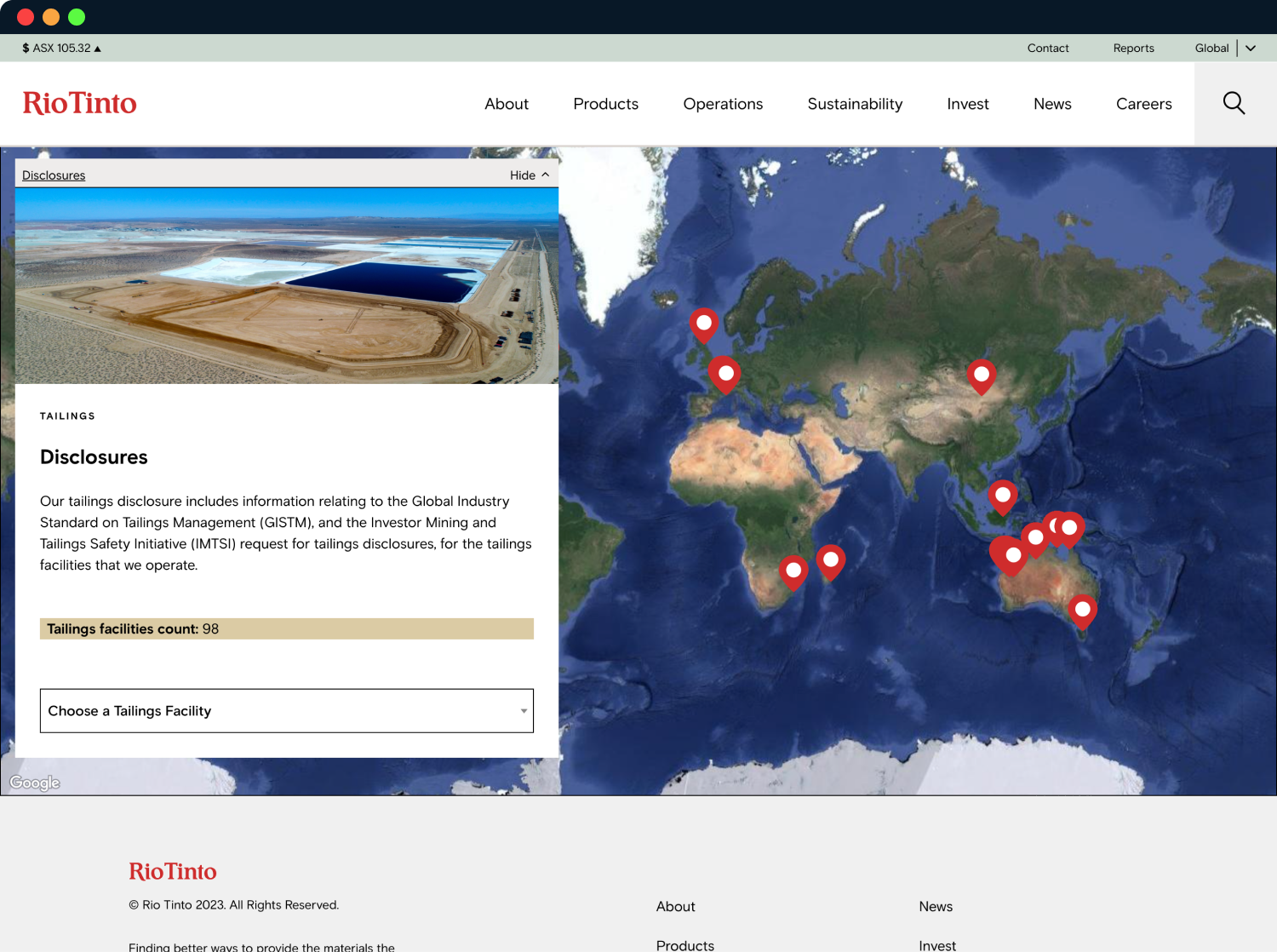Select the map pin in southern Africa
The width and height of the screenshot is (1277, 952).
coord(793,571)
